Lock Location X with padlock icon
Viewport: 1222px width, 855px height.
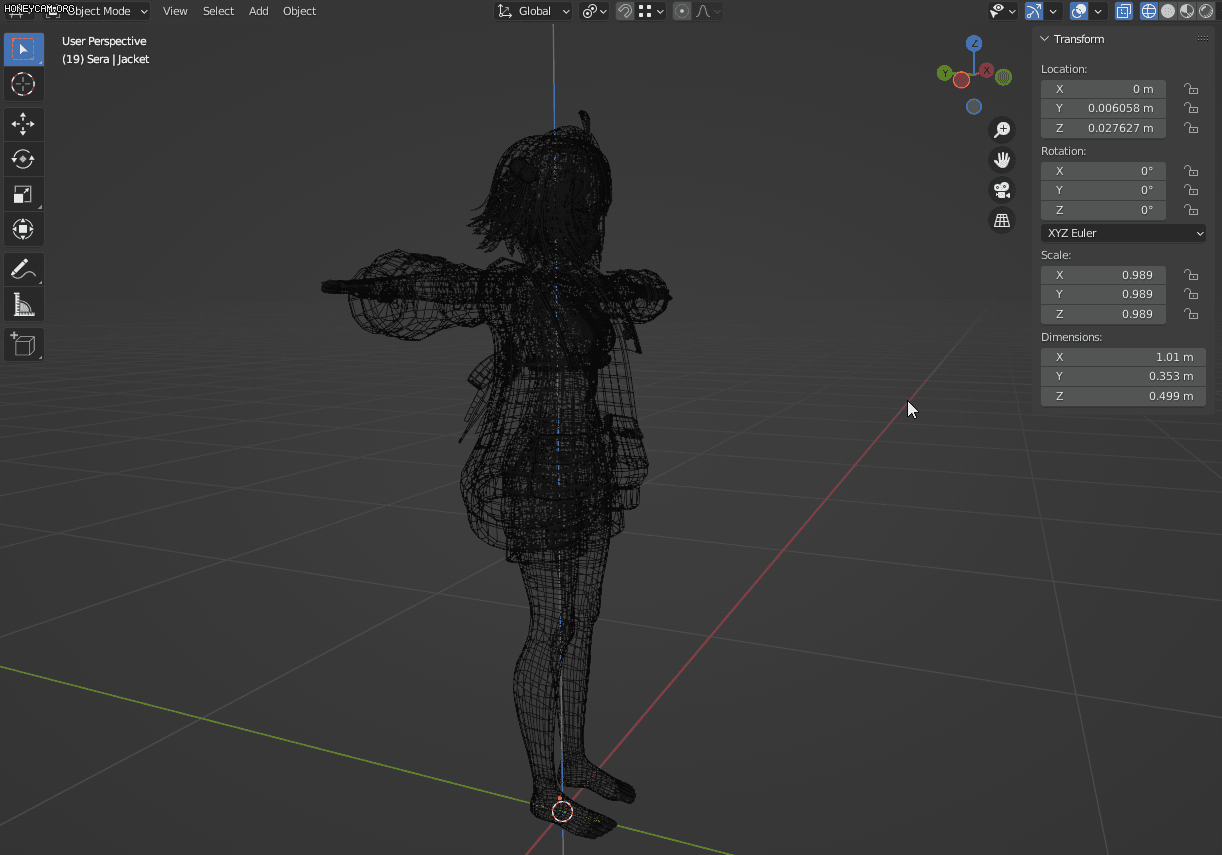click(1191, 89)
